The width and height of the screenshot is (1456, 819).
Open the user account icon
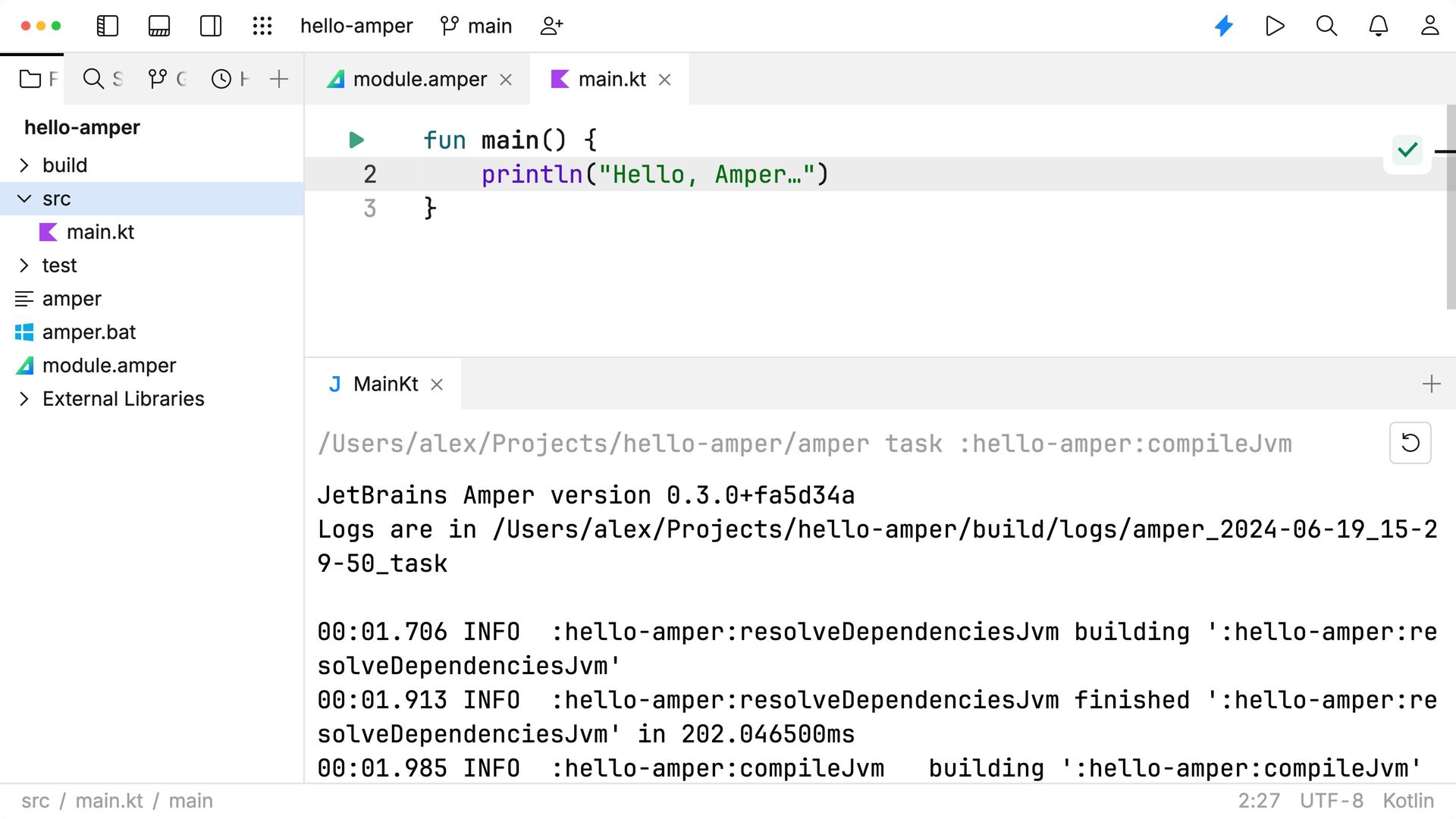click(x=1430, y=26)
